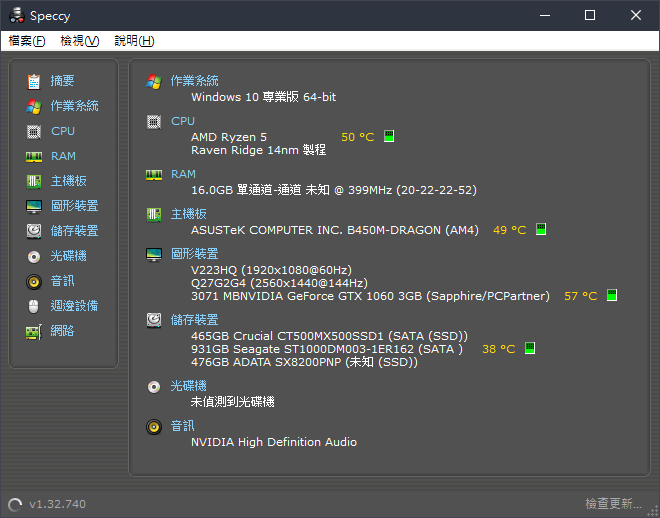Click the Windows flag icon in sidebar

pyautogui.click(x=34, y=106)
